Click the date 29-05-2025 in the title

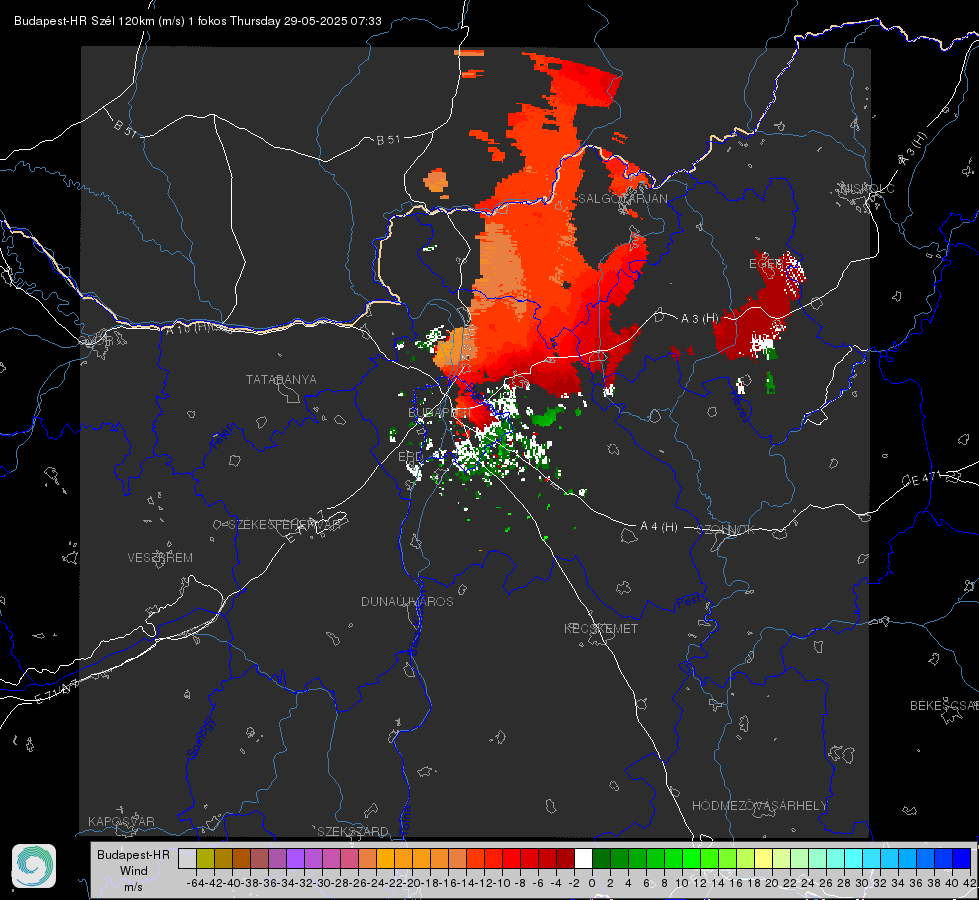tap(315, 21)
